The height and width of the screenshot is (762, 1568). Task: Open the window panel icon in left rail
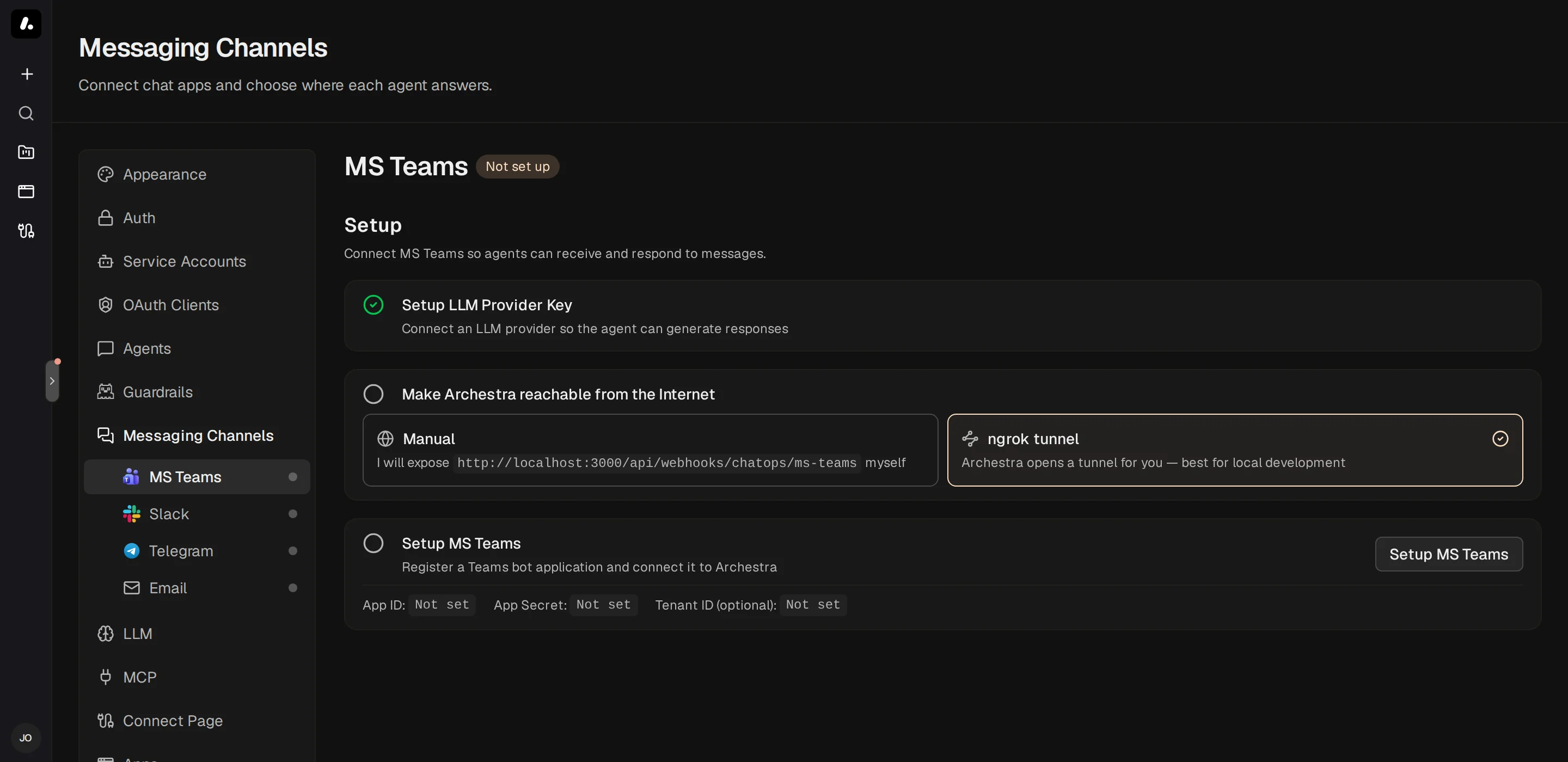(x=26, y=191)
